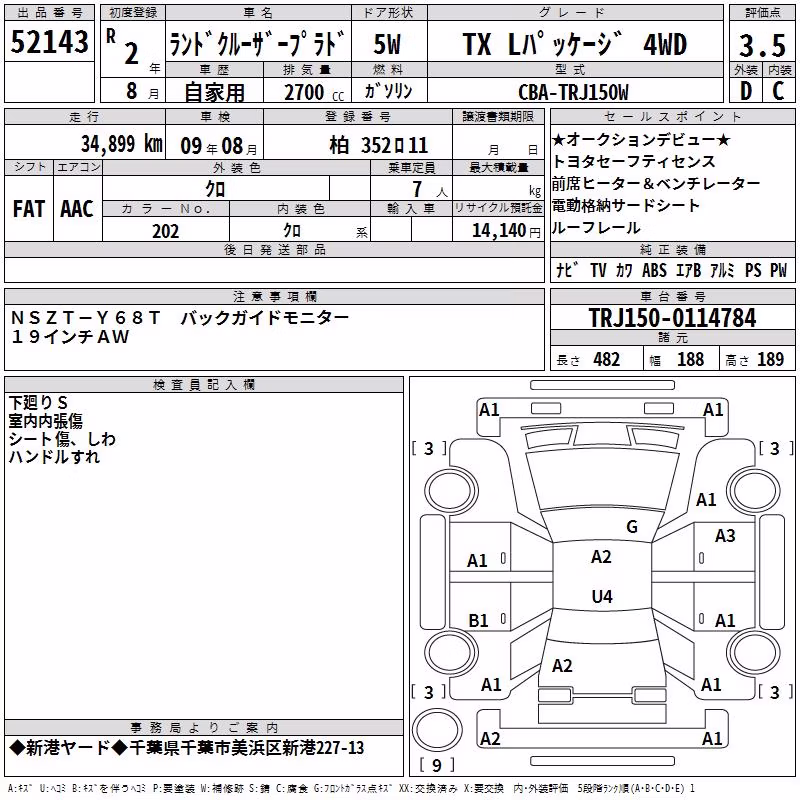Click the interior grade C
800x800 pixels.
point(778,91)
